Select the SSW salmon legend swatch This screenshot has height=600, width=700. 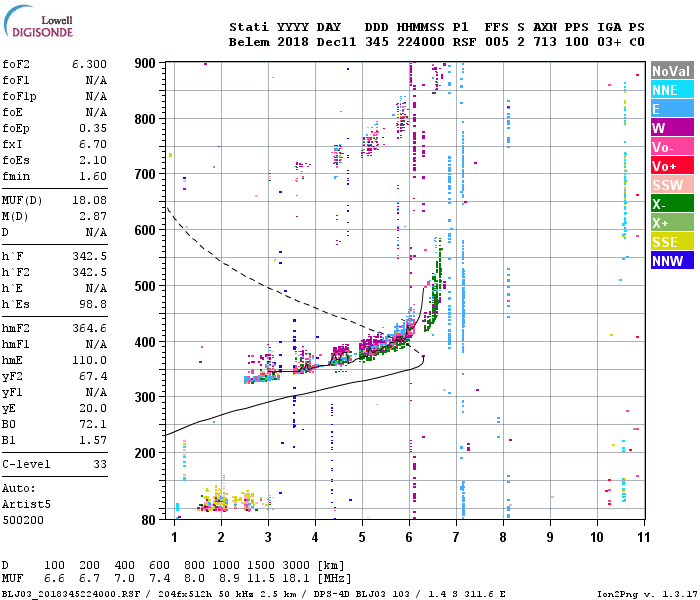(672, 185)
